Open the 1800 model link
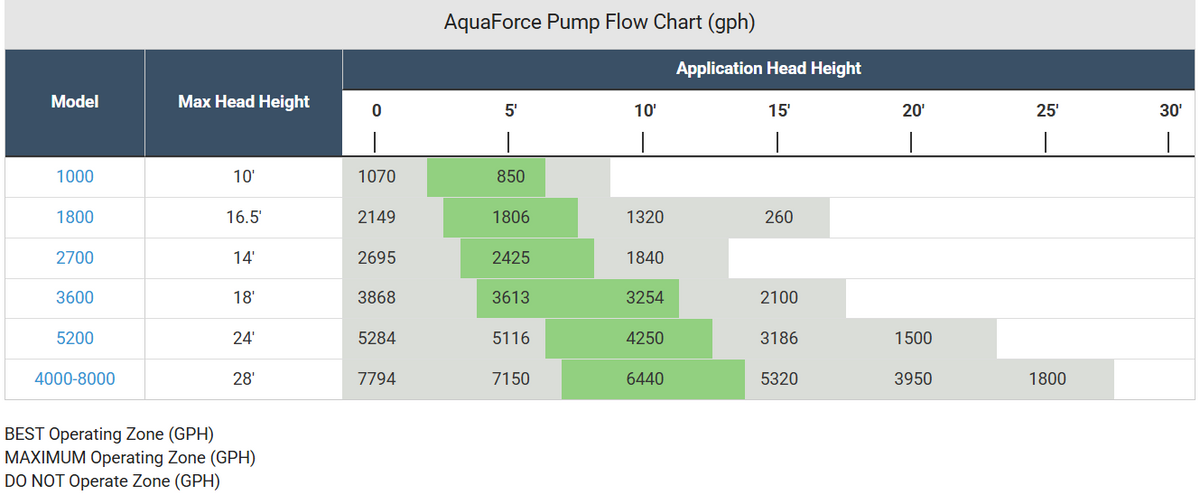This screenshot has width=1200, height=495. coord(75,217)
